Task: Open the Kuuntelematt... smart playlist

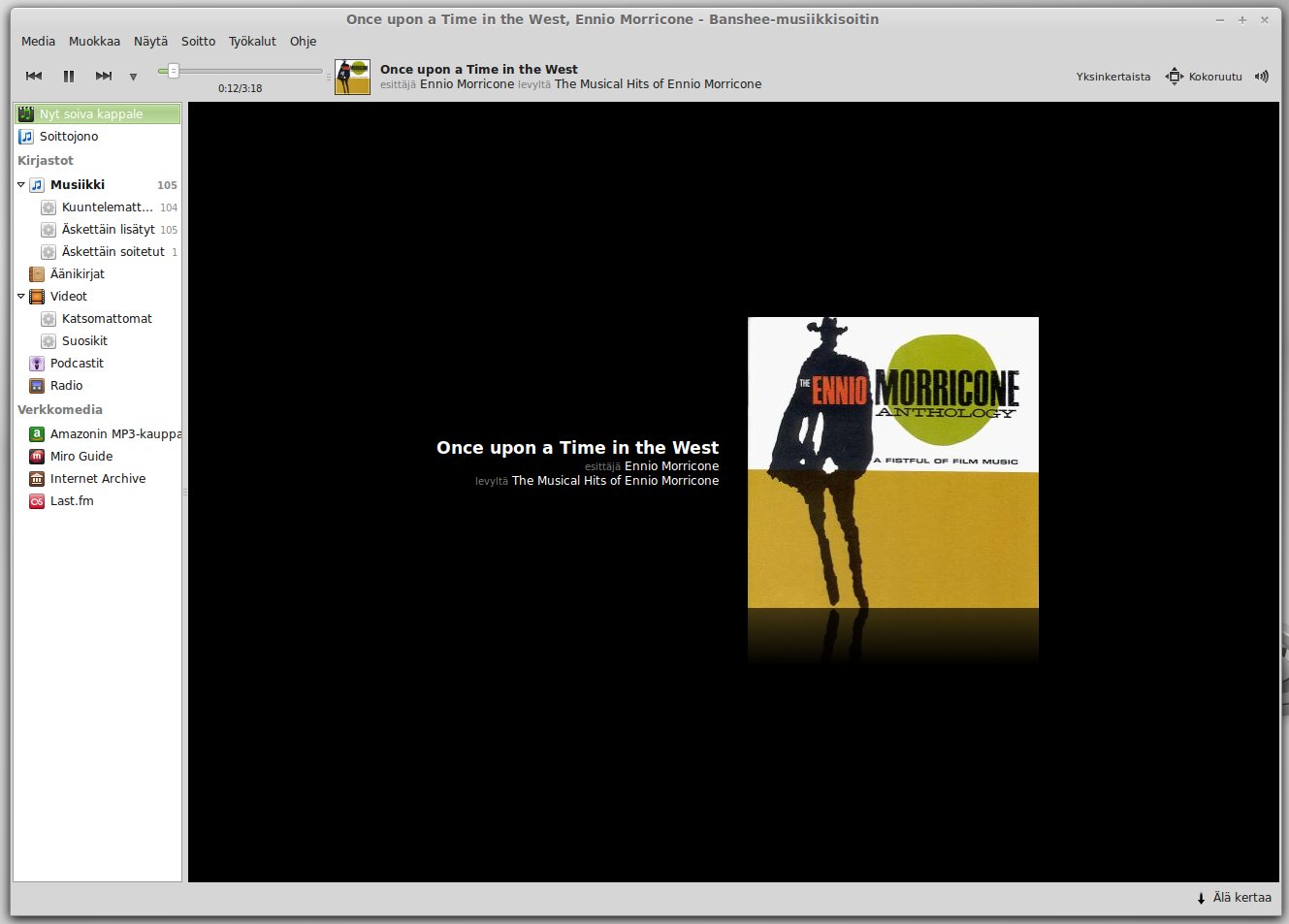Action: 110,207
